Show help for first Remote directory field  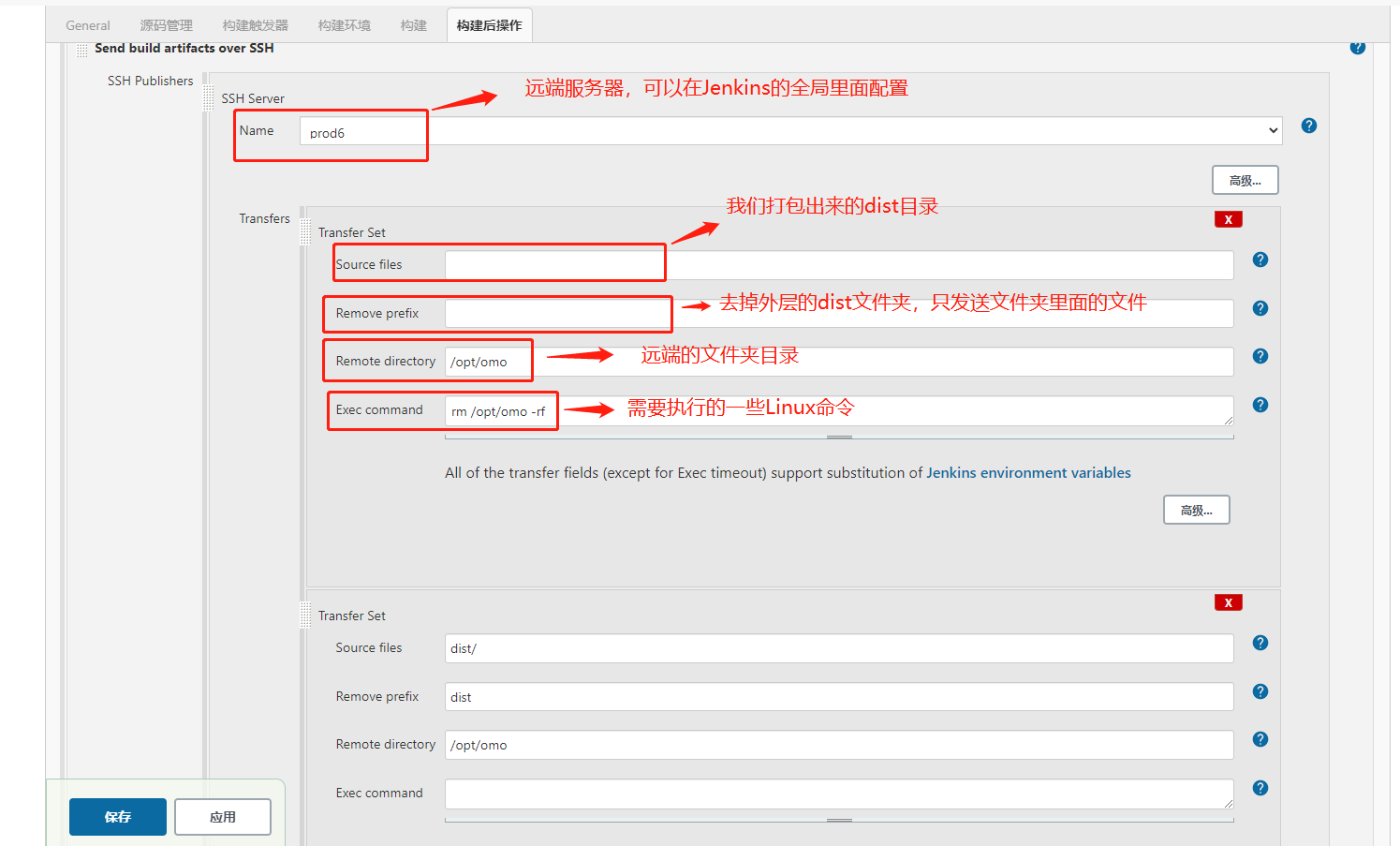click(x=1260, y=356)
